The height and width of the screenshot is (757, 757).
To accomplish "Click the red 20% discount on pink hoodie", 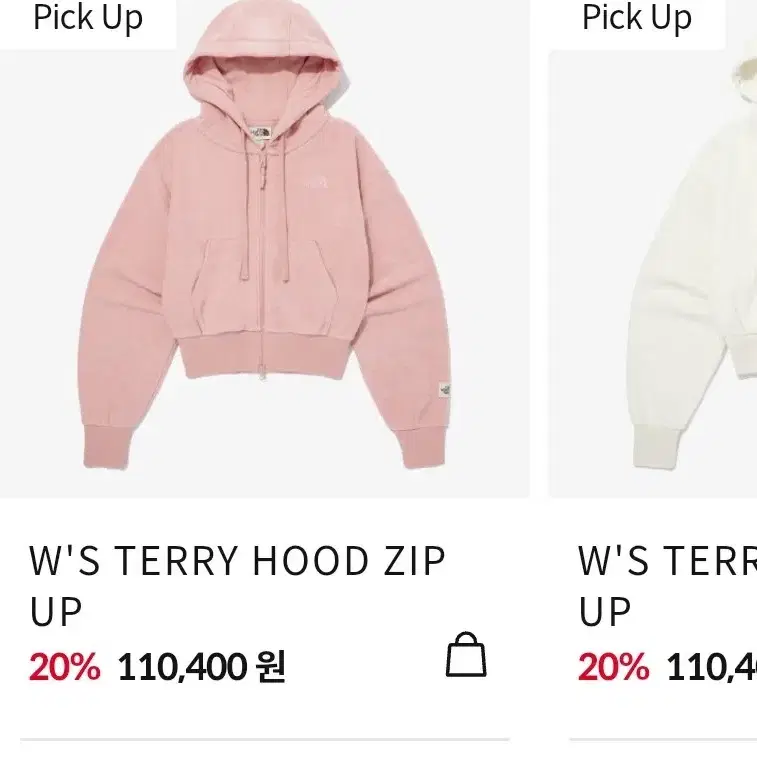I will point(65,667).
